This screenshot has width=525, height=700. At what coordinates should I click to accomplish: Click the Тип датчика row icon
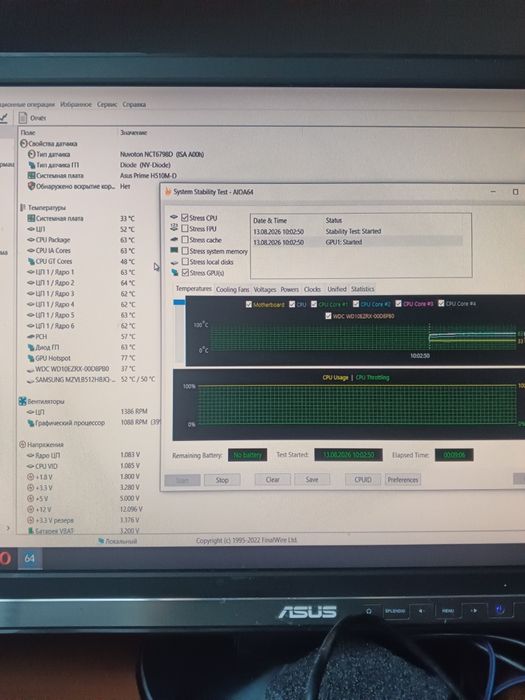(31, 154)
